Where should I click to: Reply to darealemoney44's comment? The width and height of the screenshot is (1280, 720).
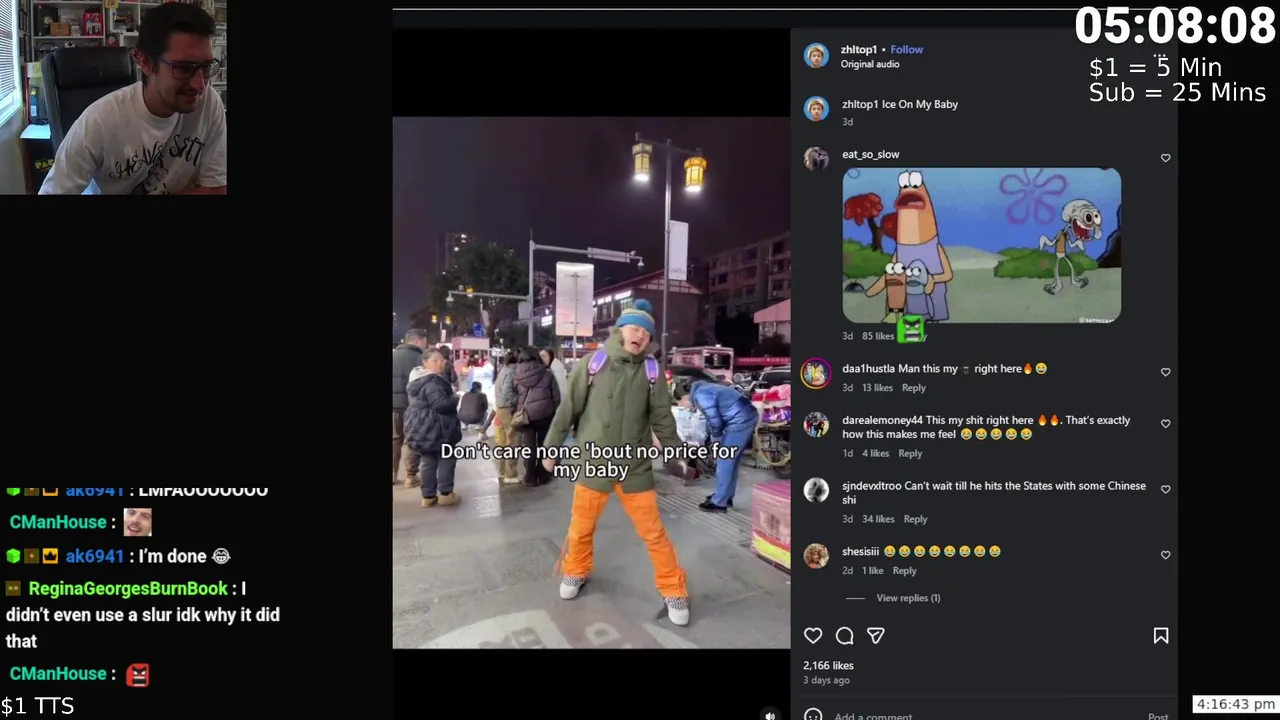point(910,453)
